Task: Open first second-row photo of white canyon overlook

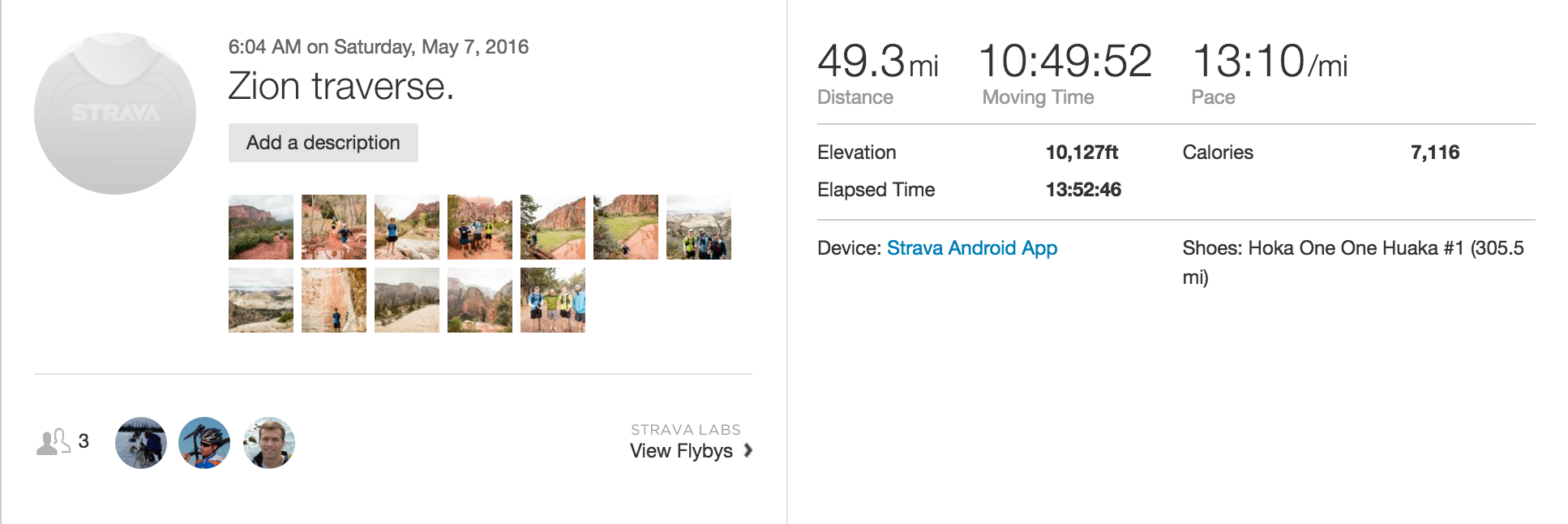Action: pos(261,300)
